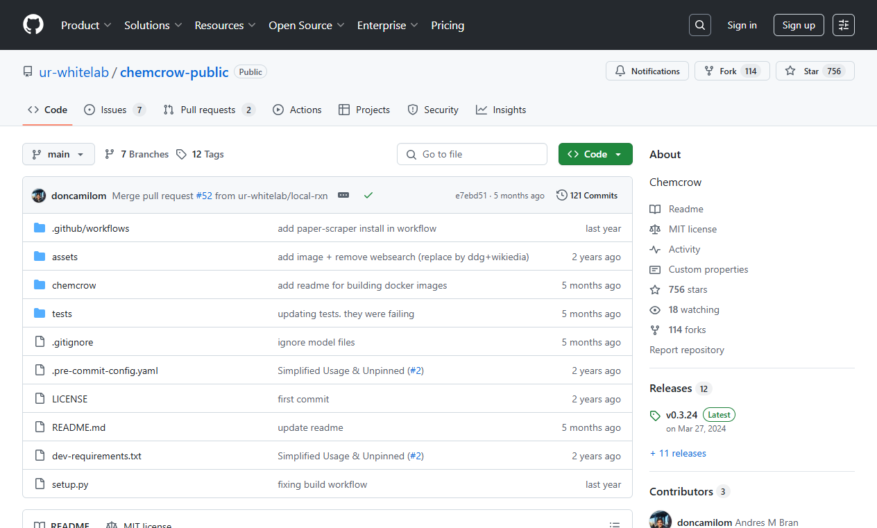
Task: Open commit history clock icon
Action: click(562, 195)
